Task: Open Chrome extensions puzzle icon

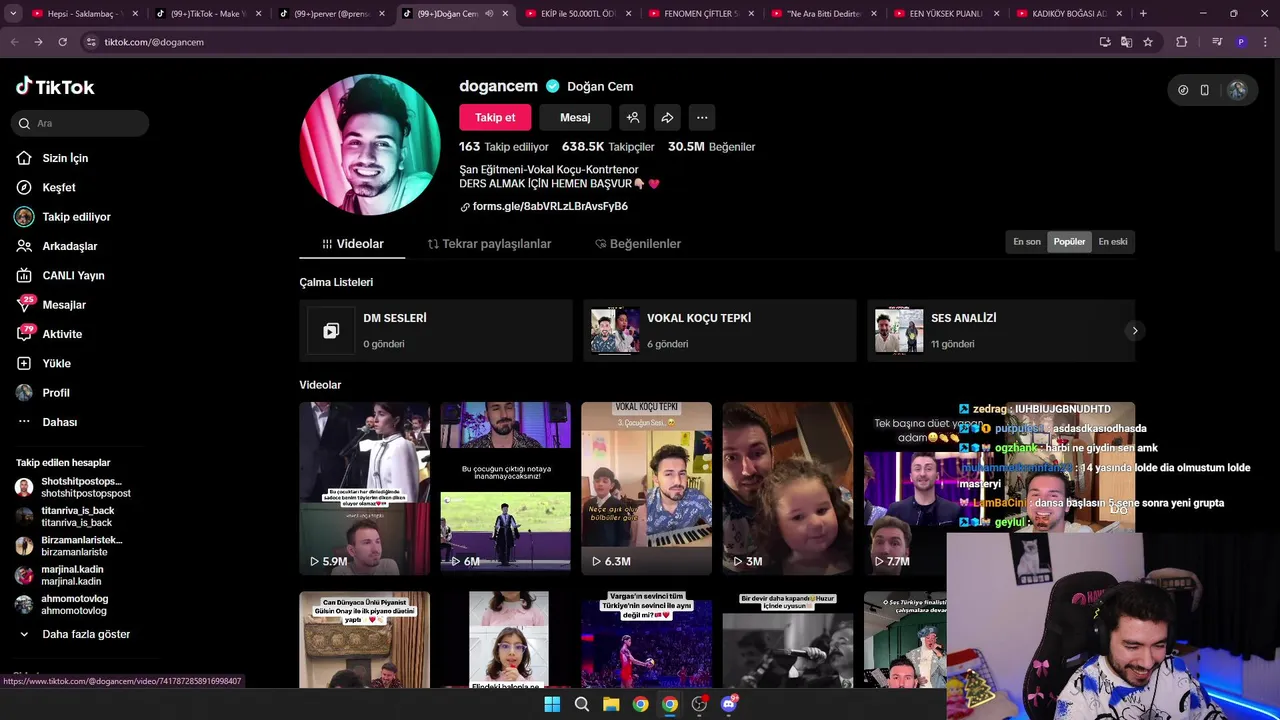Action: point(1182,42)
